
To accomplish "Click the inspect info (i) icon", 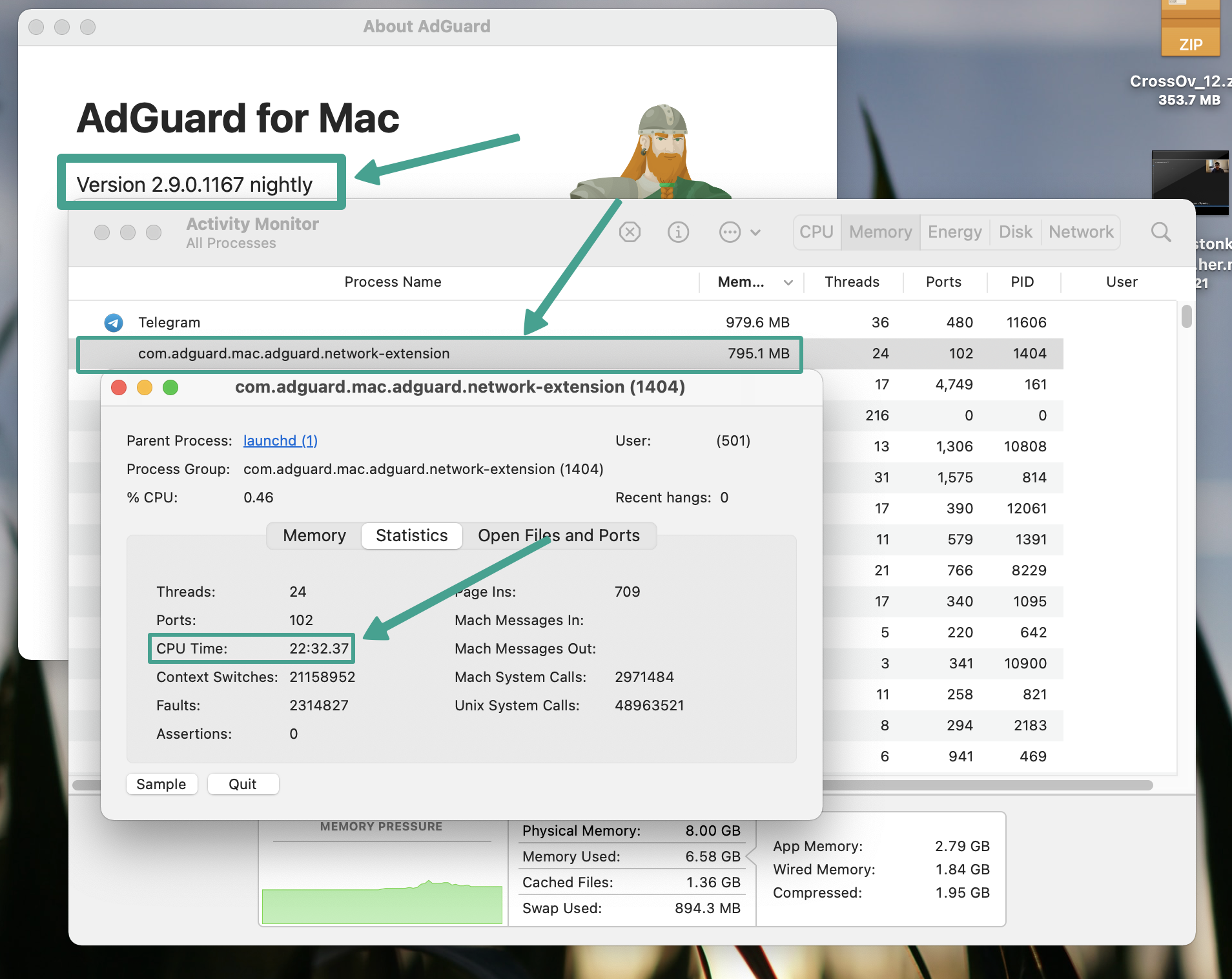I will 678,232.
